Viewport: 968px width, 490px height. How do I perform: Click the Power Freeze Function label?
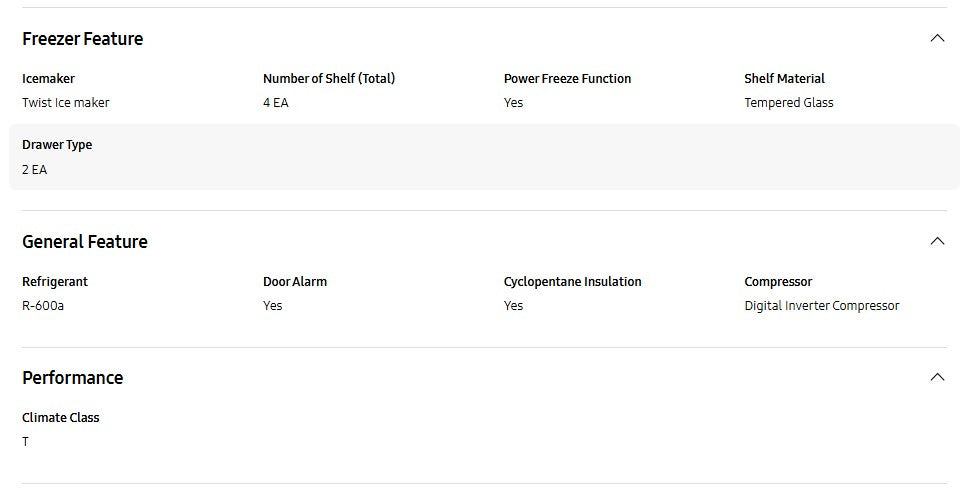tap(567, 79)
